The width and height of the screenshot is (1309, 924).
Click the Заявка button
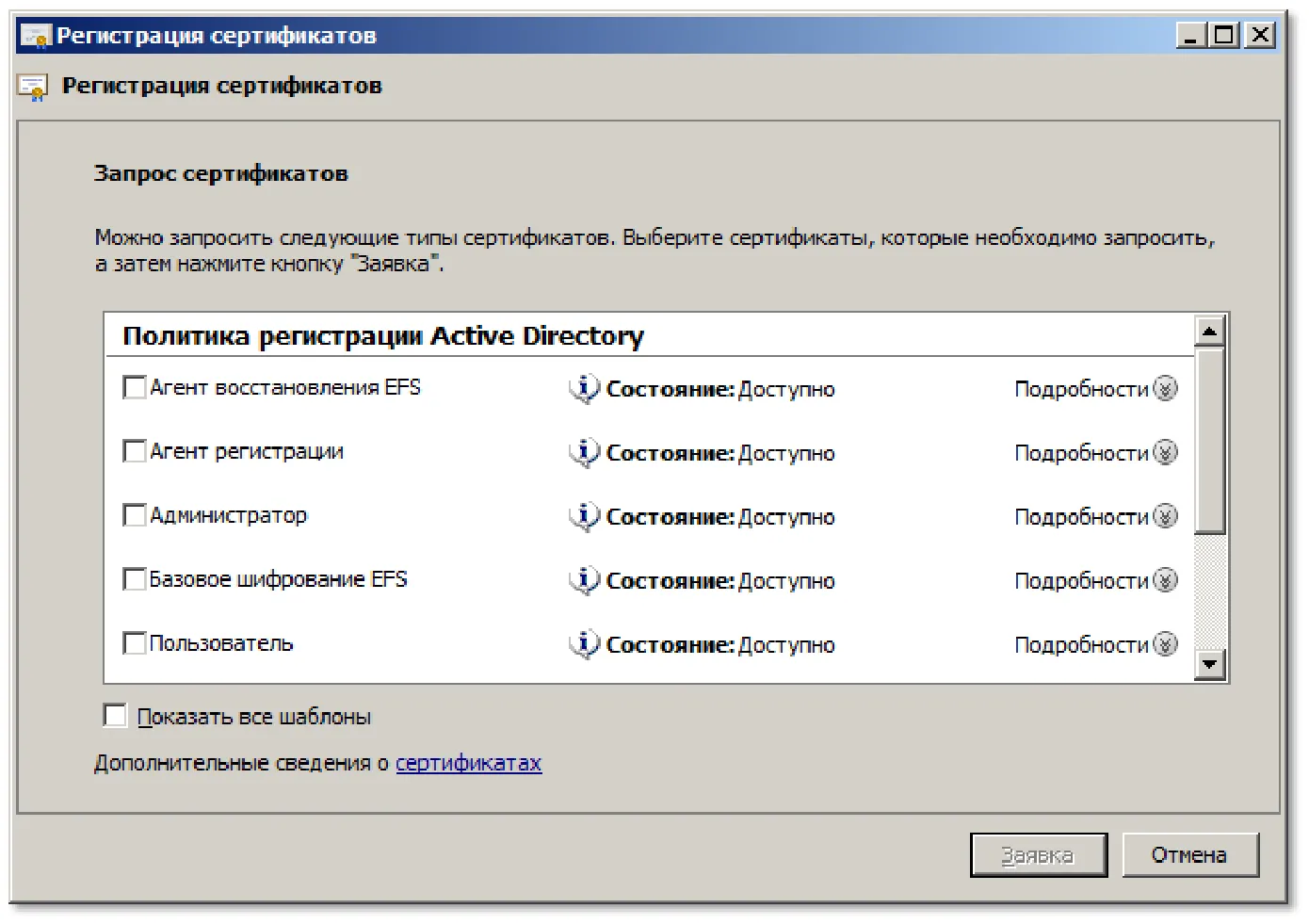1039,855
